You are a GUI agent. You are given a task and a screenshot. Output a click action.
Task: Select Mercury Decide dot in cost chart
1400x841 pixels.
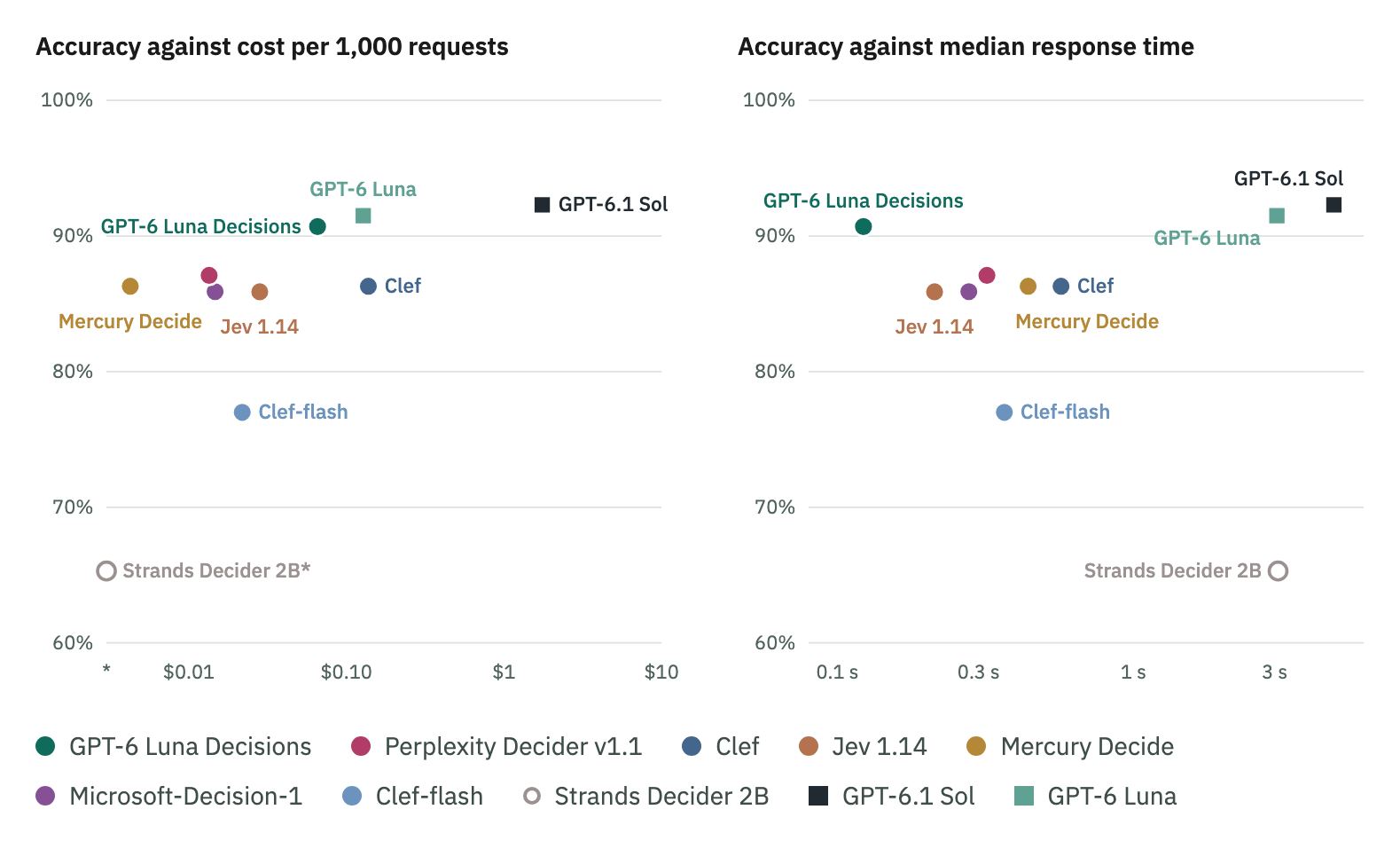click(130, 287)
